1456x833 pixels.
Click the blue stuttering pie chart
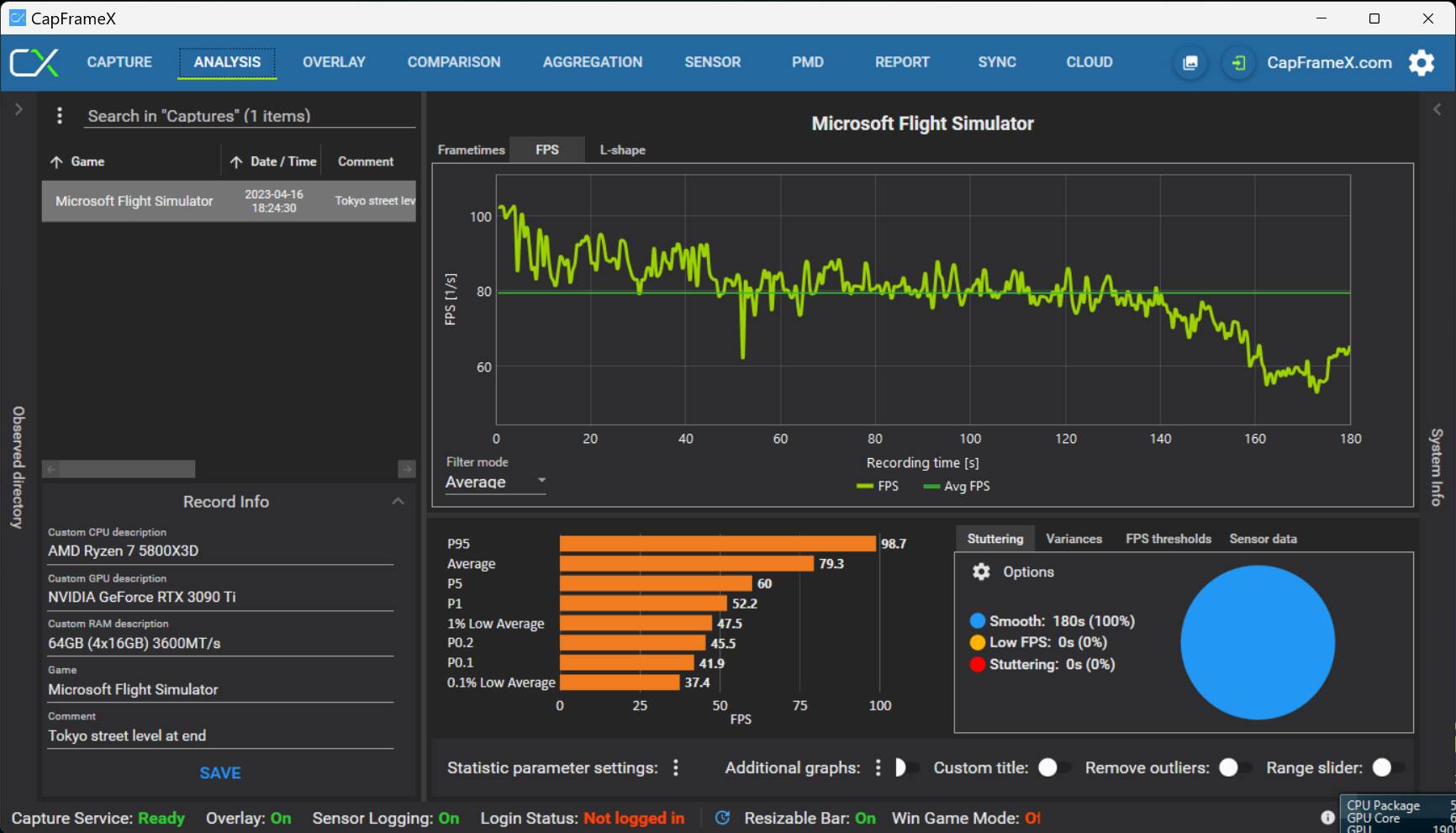[1258, 642]
